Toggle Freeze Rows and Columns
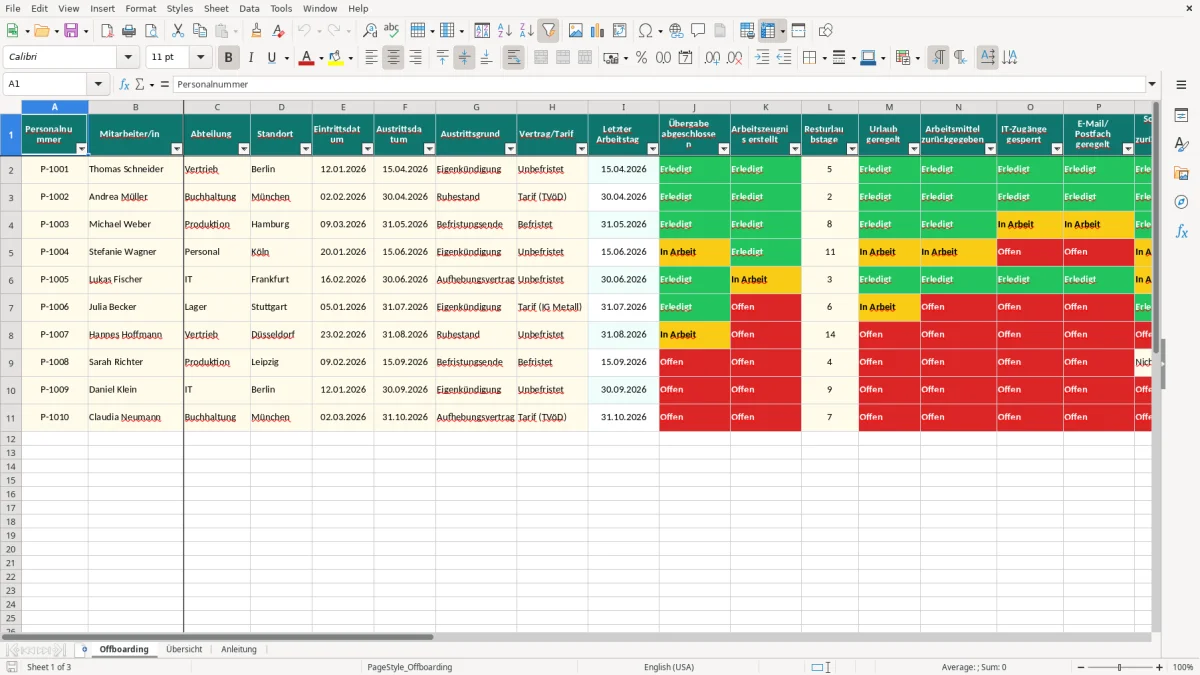 [768, 31]
